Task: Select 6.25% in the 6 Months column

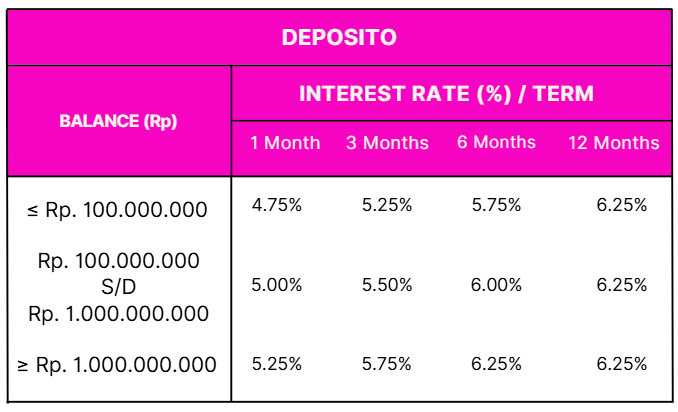Action: point(496,364)
